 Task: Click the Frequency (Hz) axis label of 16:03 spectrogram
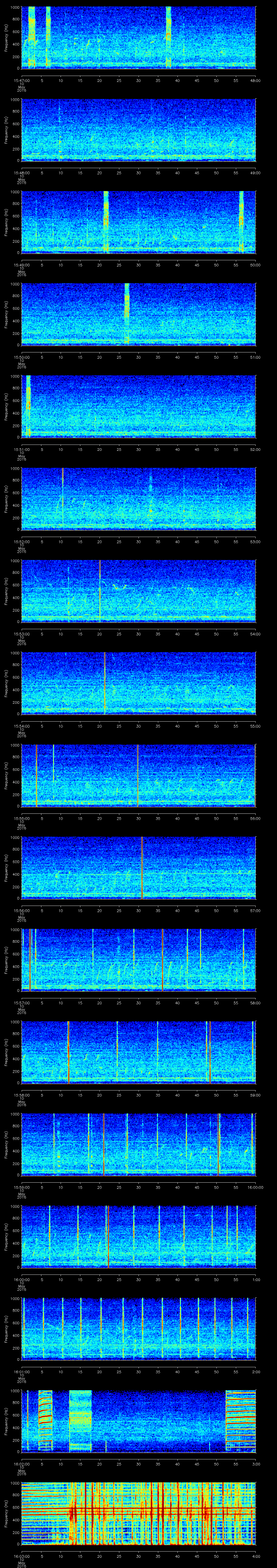pyautogui.click(x=5, y=1512)
